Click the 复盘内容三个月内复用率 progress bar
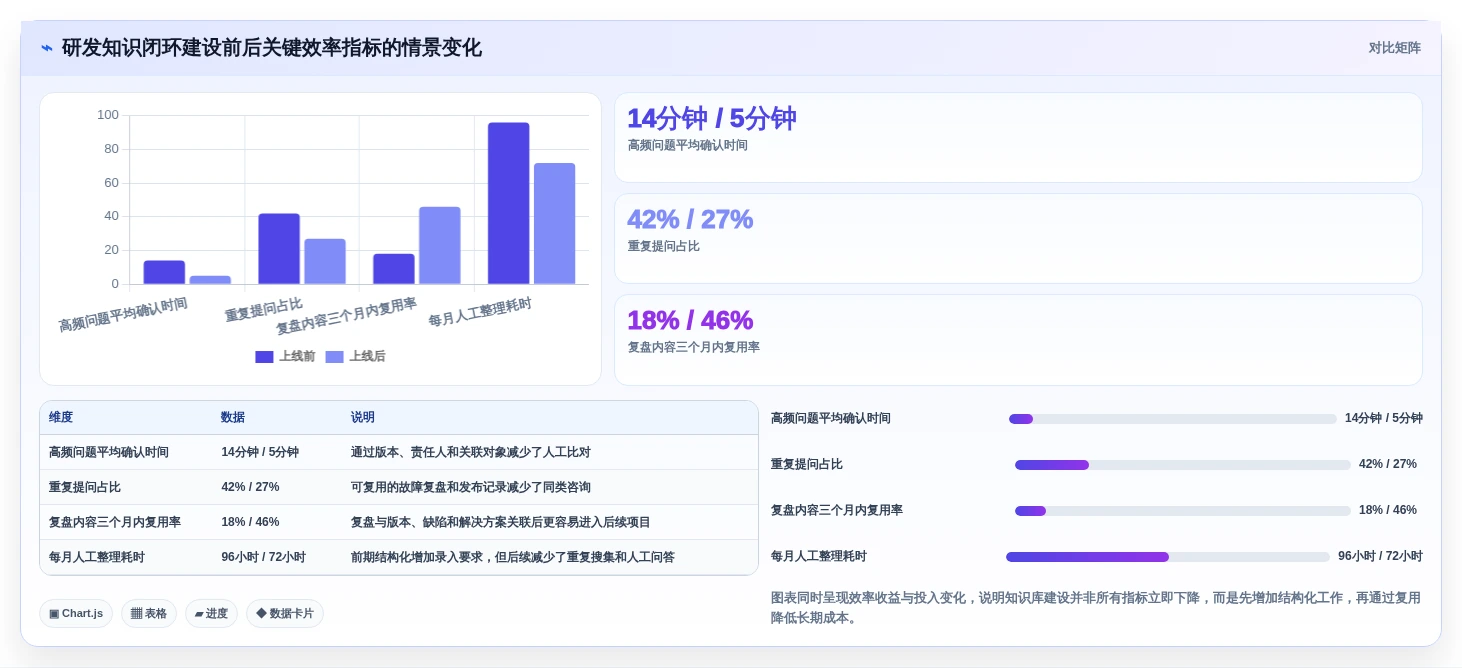 pyautogui.click(x=1182, y=511)
